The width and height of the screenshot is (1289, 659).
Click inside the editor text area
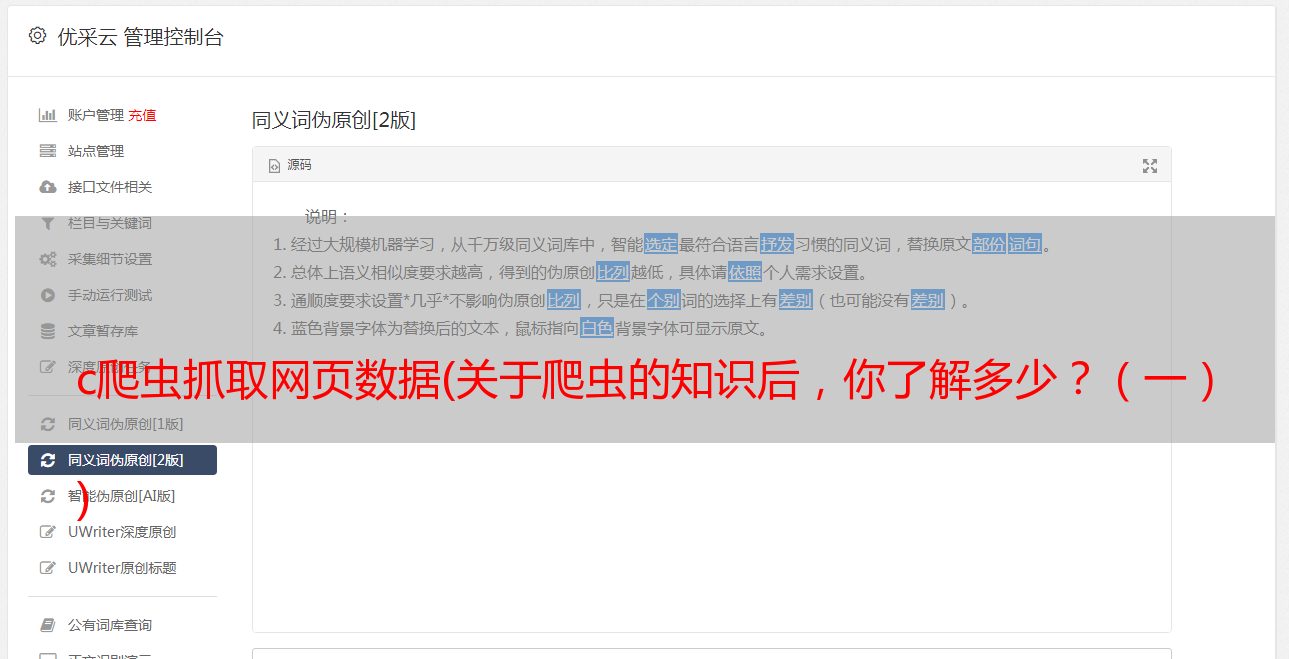coord(711,407)
